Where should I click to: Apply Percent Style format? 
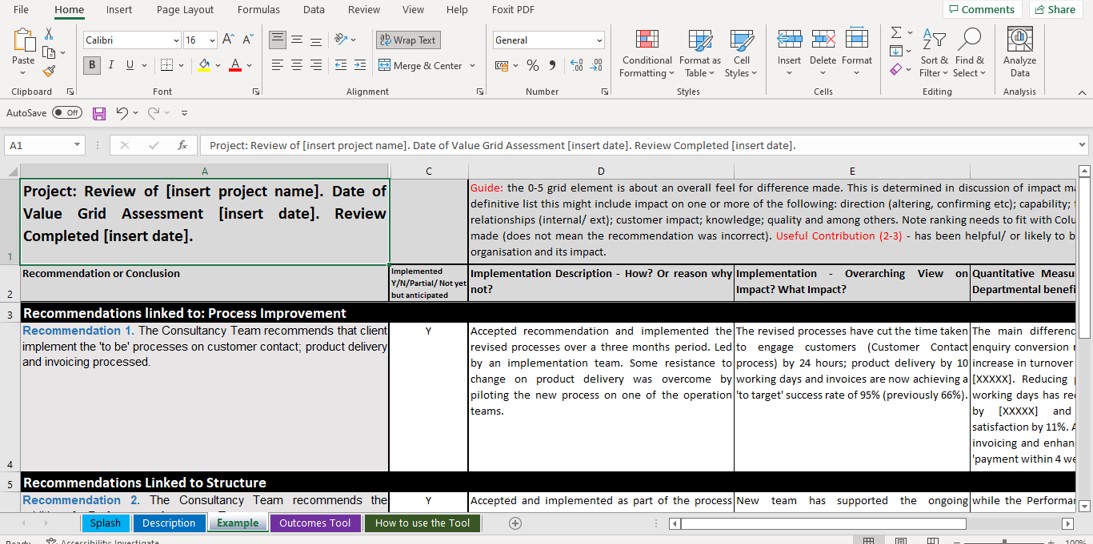[x=533, y=66]
